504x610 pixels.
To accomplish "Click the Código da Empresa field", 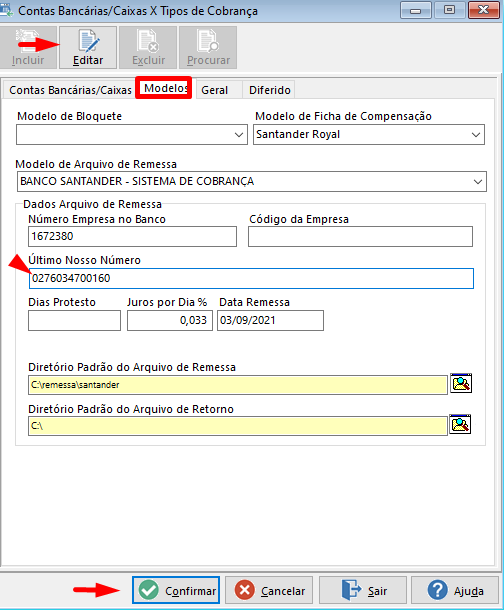I will click(360, 237).
